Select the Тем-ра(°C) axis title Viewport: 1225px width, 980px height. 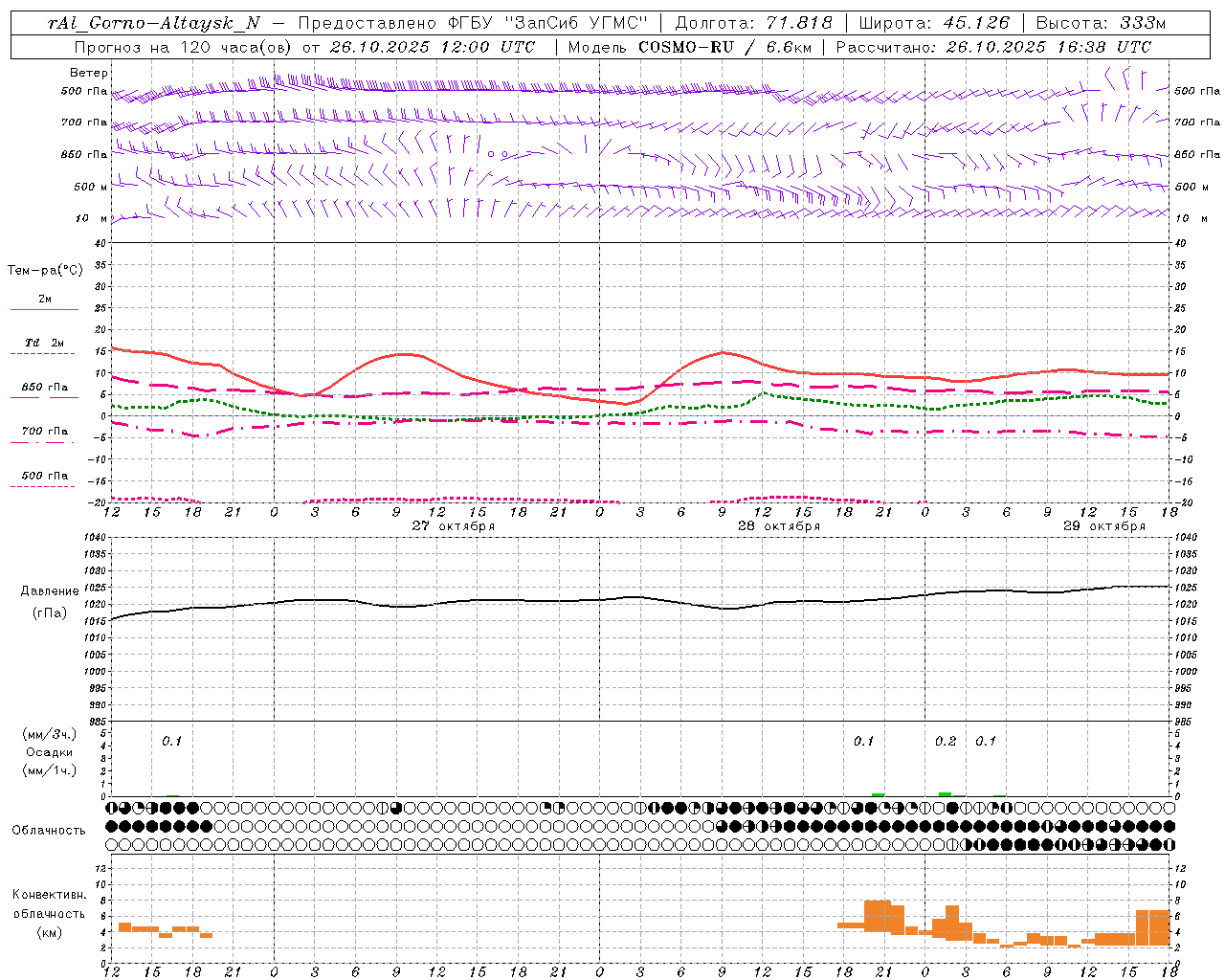tap(45, 271)
